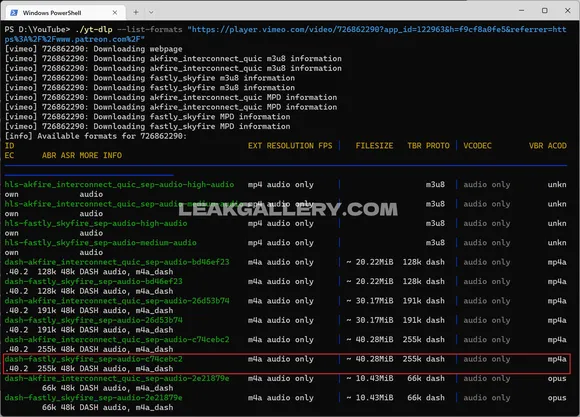Select the Windows PowerShell tab
580x417 pixels.
pyautogui.click(x=65, y=13)
